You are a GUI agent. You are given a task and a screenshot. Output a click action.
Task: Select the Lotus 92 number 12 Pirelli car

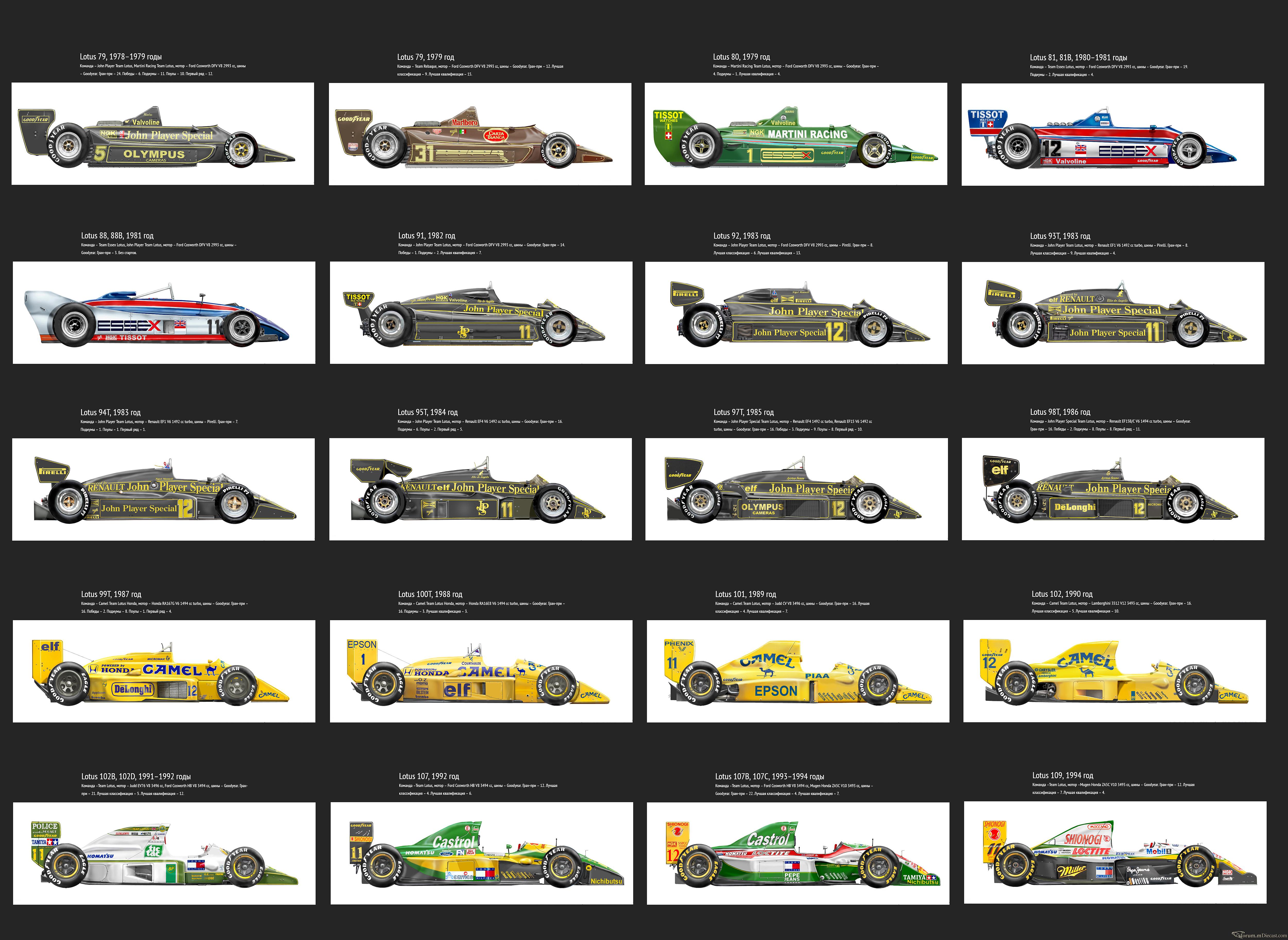tap(796, 313)
